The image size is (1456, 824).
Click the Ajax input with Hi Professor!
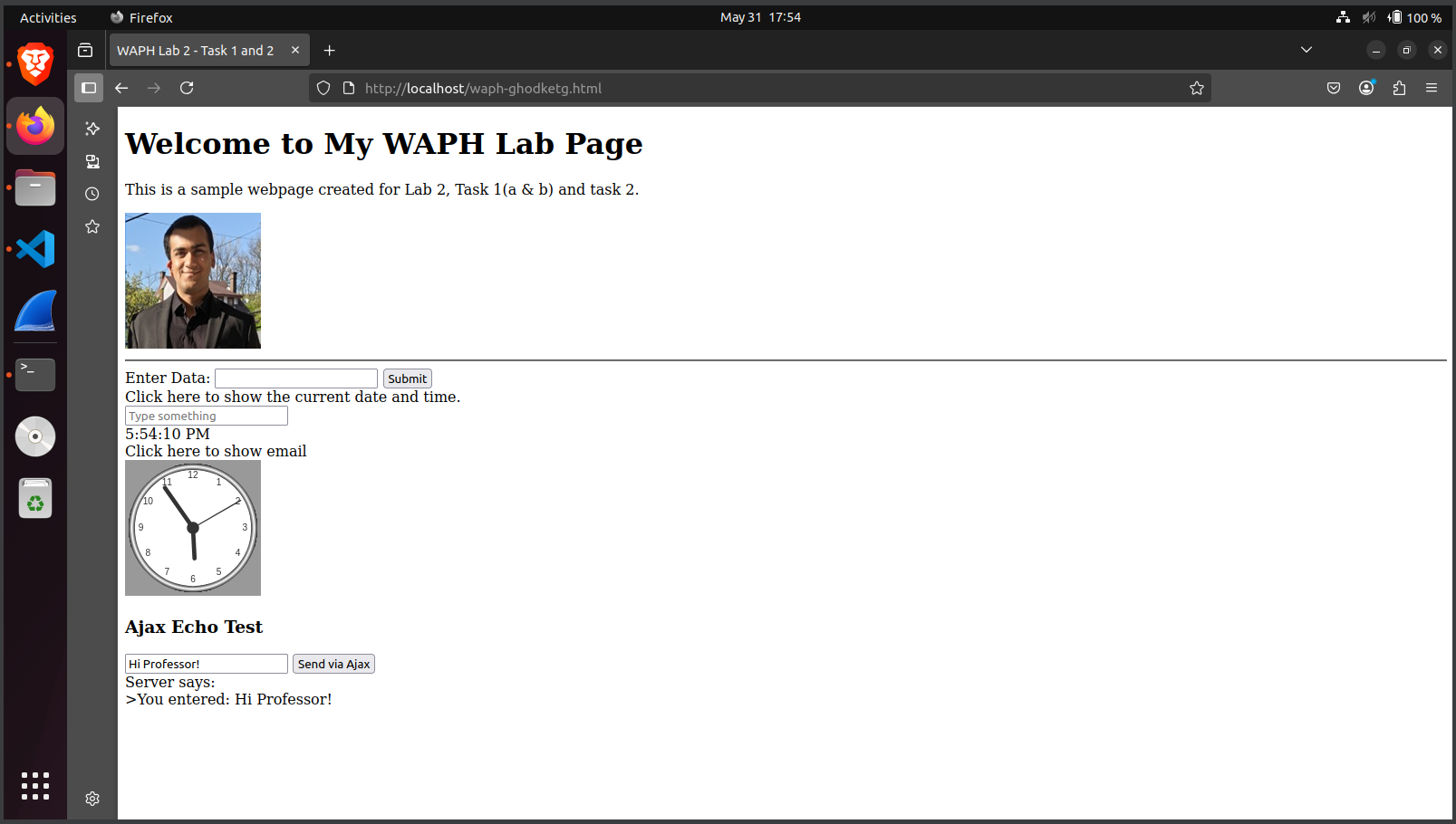[x=207, y=664]
